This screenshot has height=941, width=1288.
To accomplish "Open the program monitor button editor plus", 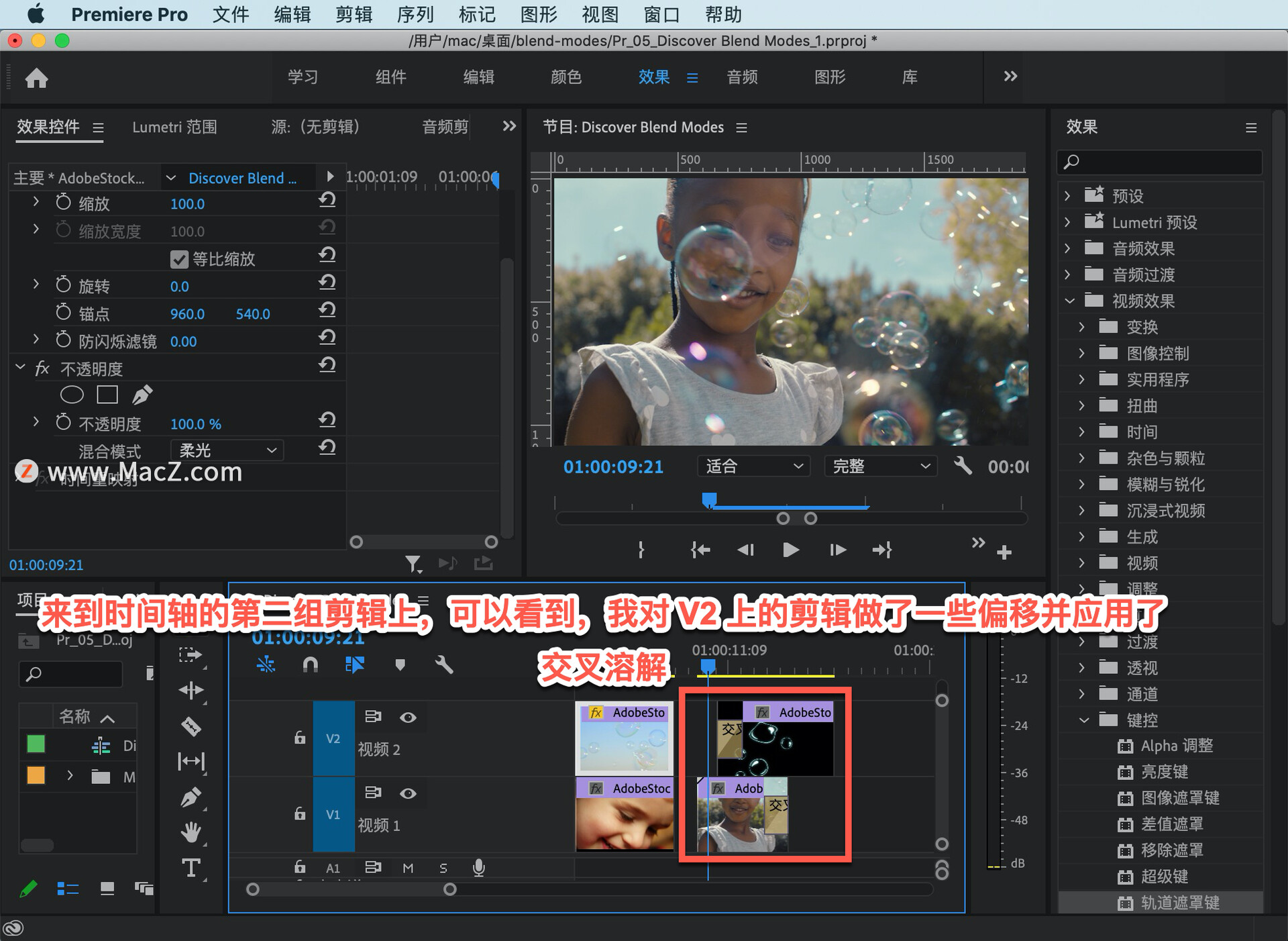I will (1004, 552).
